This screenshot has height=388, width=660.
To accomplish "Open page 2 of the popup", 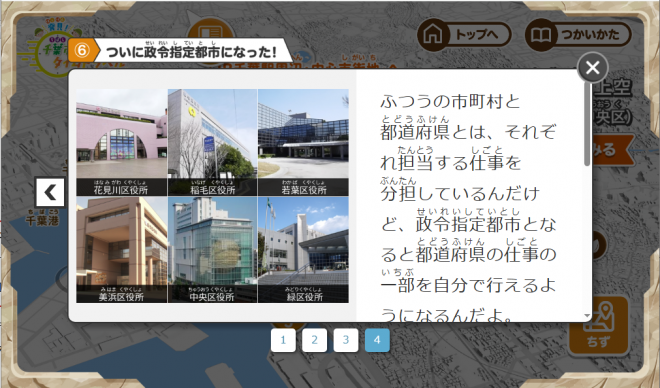I will (314, 340).
